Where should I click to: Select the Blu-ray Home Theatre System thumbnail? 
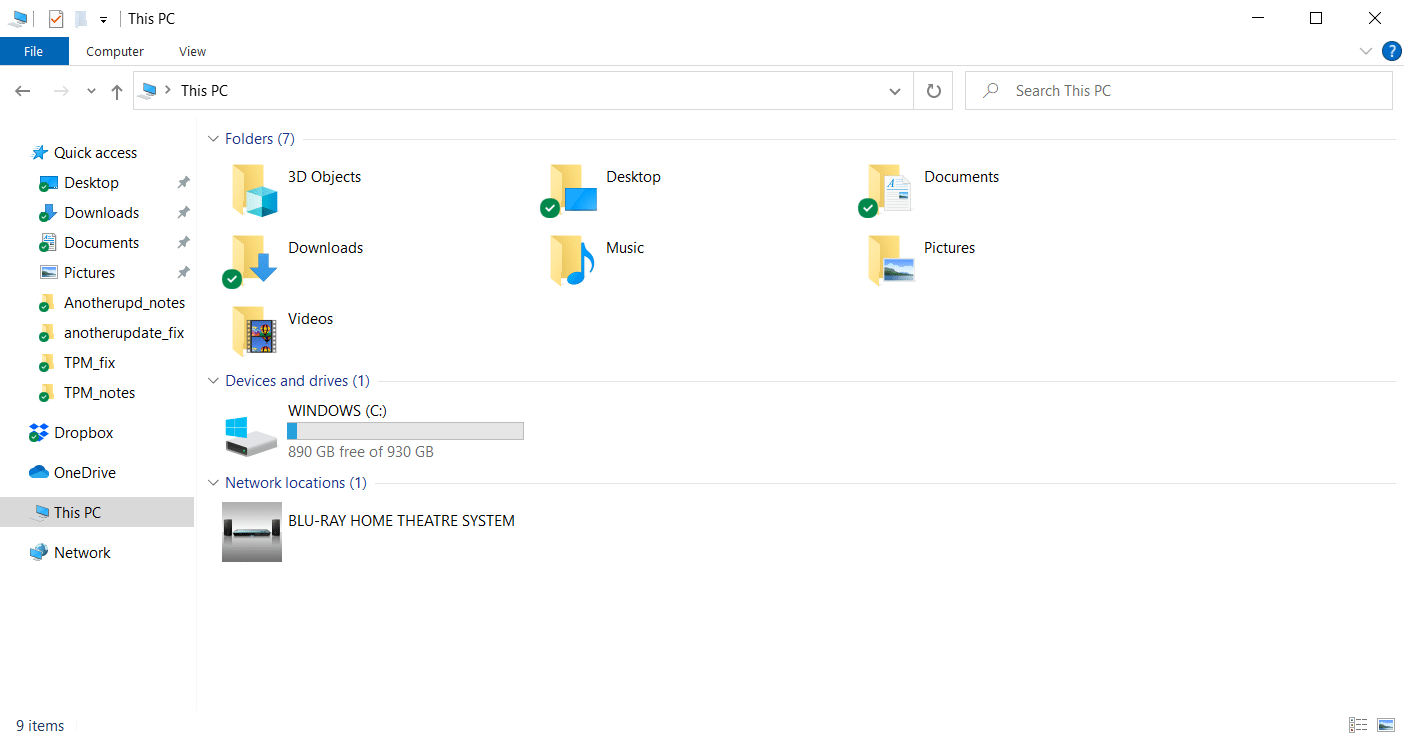coord(252,532)
